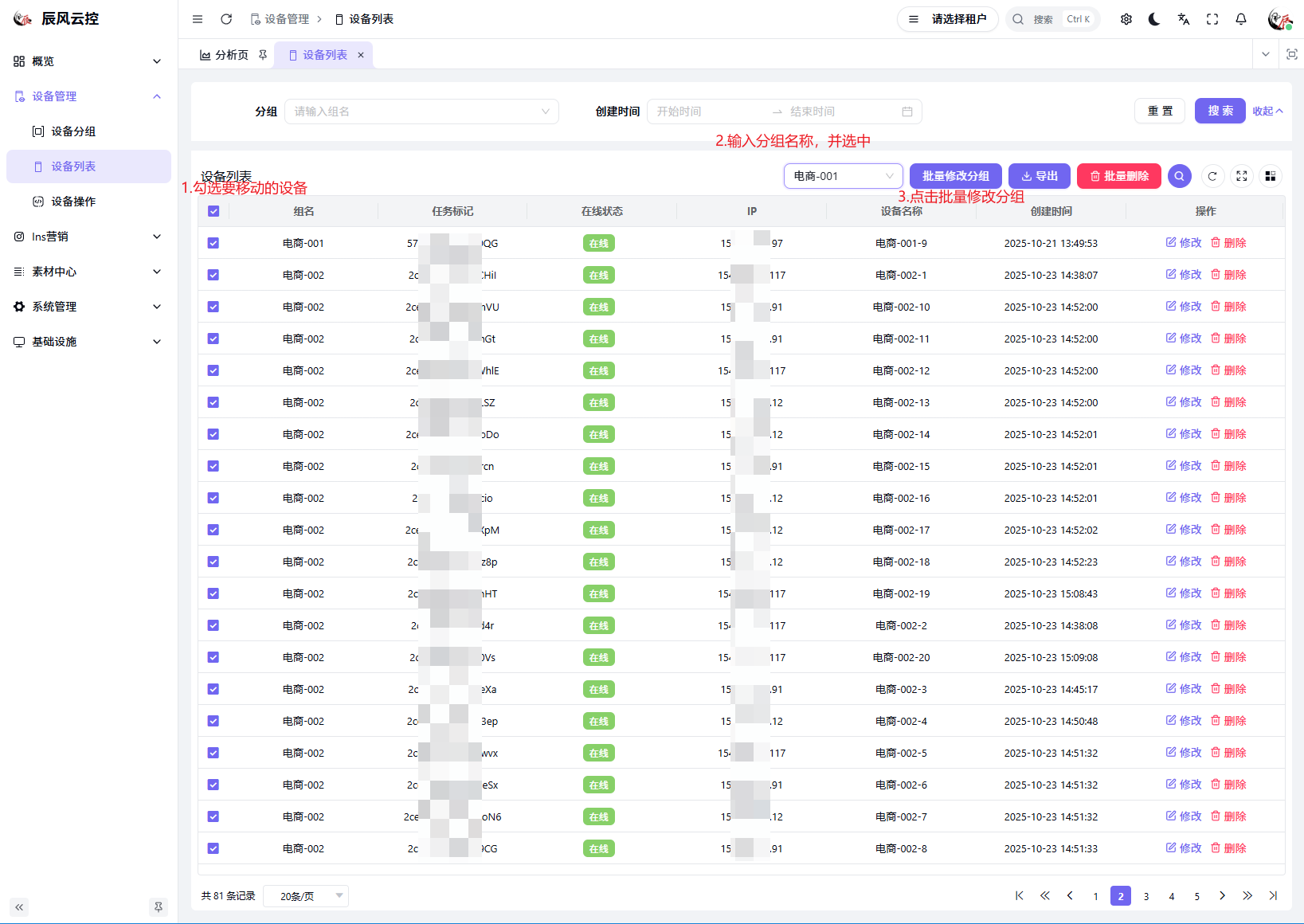This screenshot has width=1304, height=924.
Task: Click the refresh icon in top header
Action: (x=226, y=19)
